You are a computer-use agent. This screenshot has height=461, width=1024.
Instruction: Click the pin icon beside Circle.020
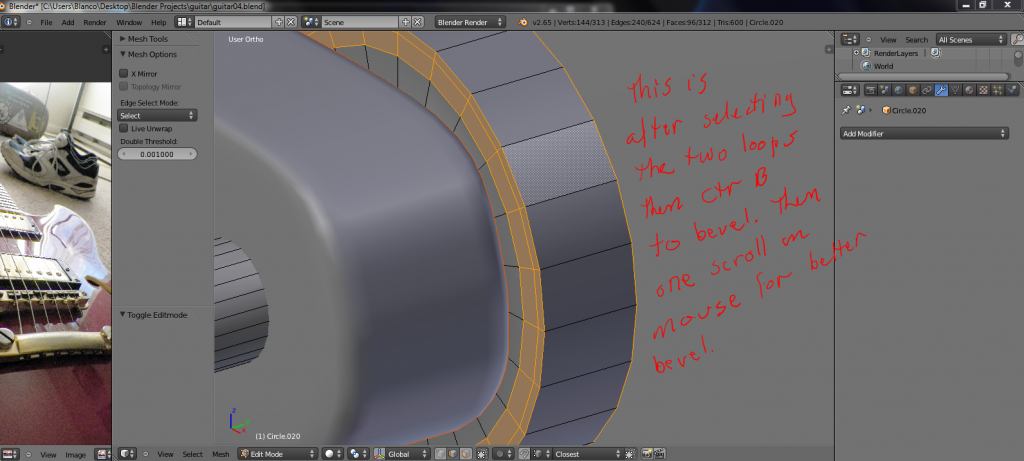(846, 110)
